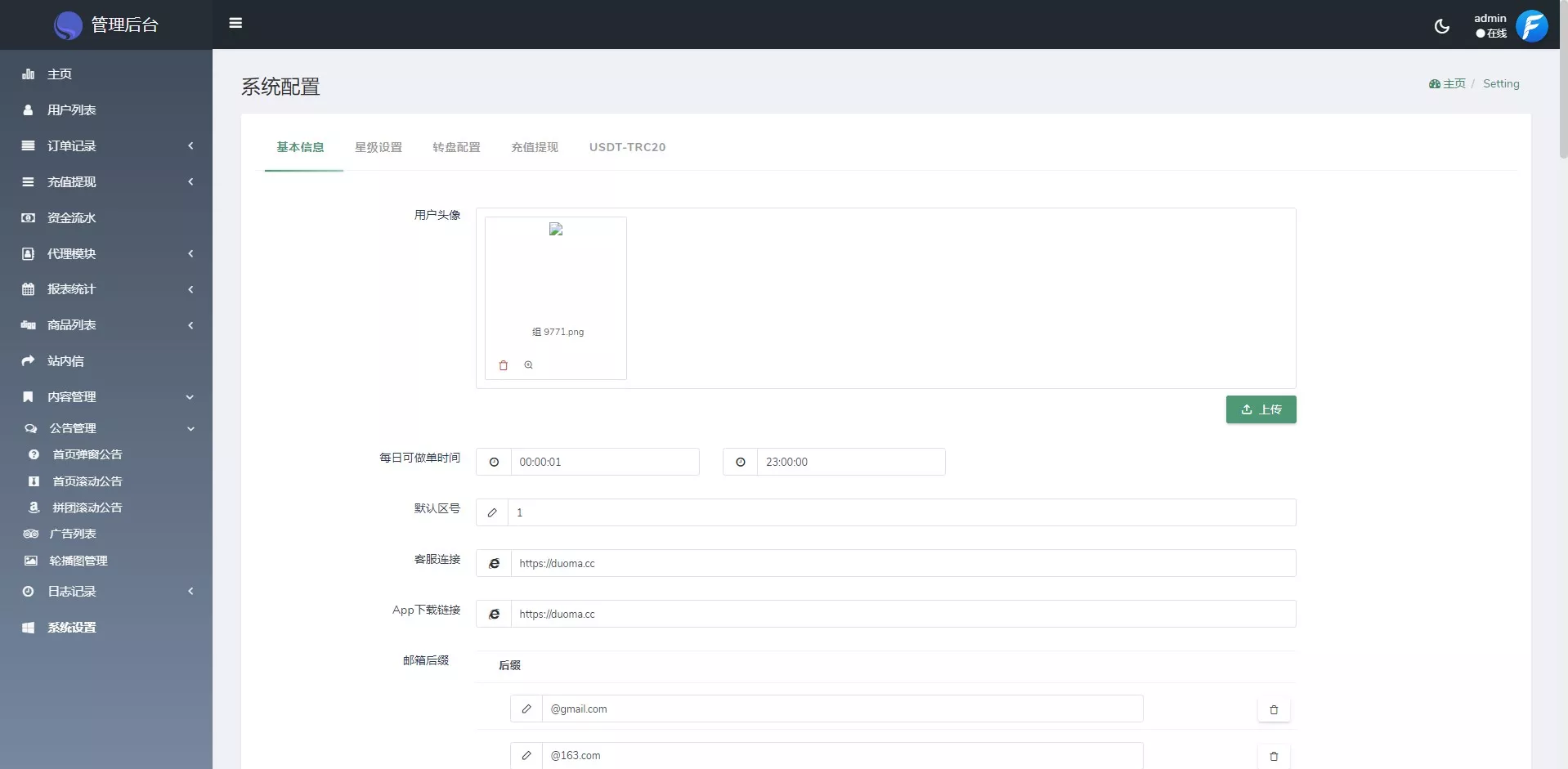Open 轮播图管理 from the sidebar

click(x=79, y=561)
